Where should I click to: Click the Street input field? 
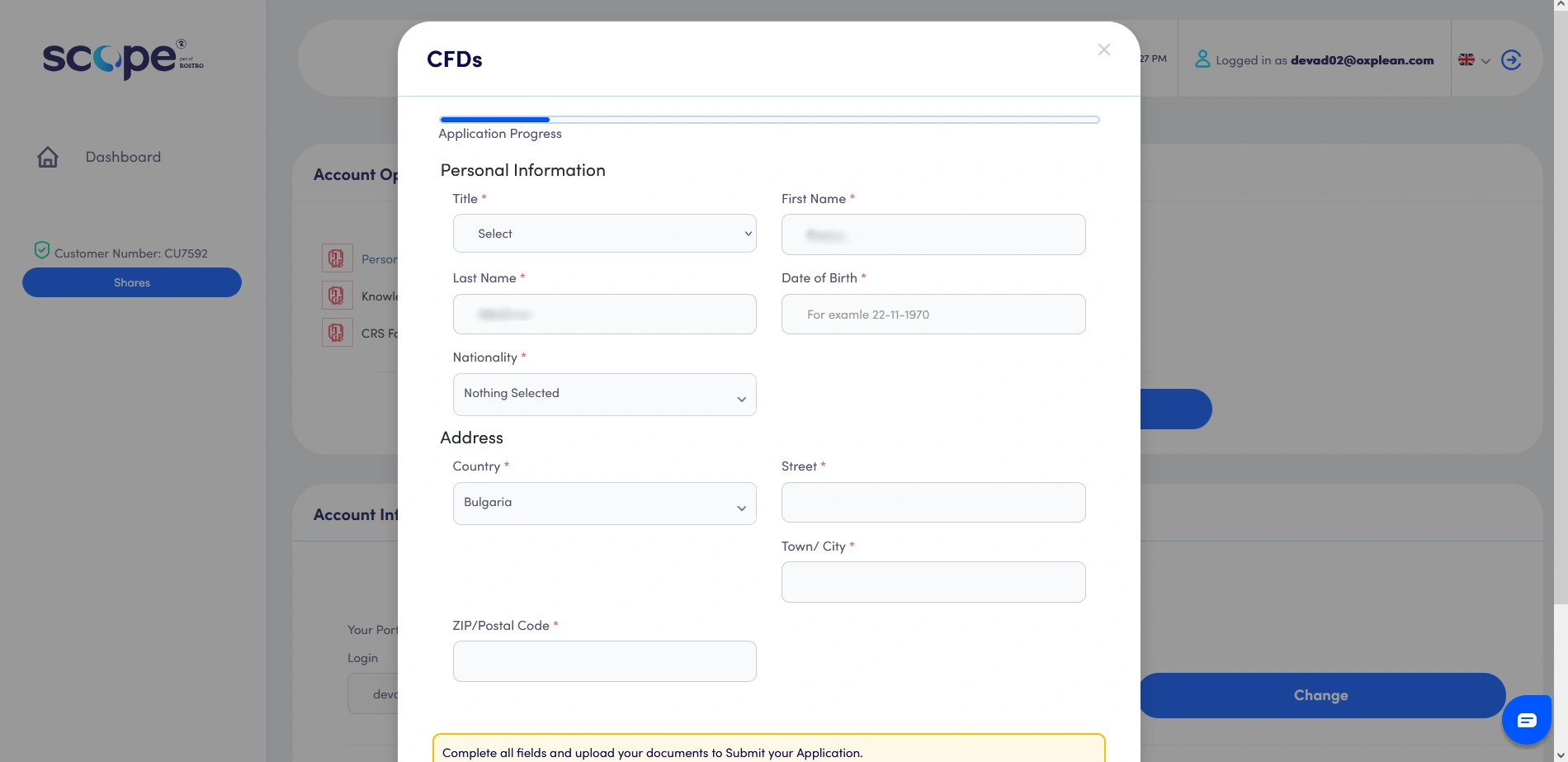933,502
